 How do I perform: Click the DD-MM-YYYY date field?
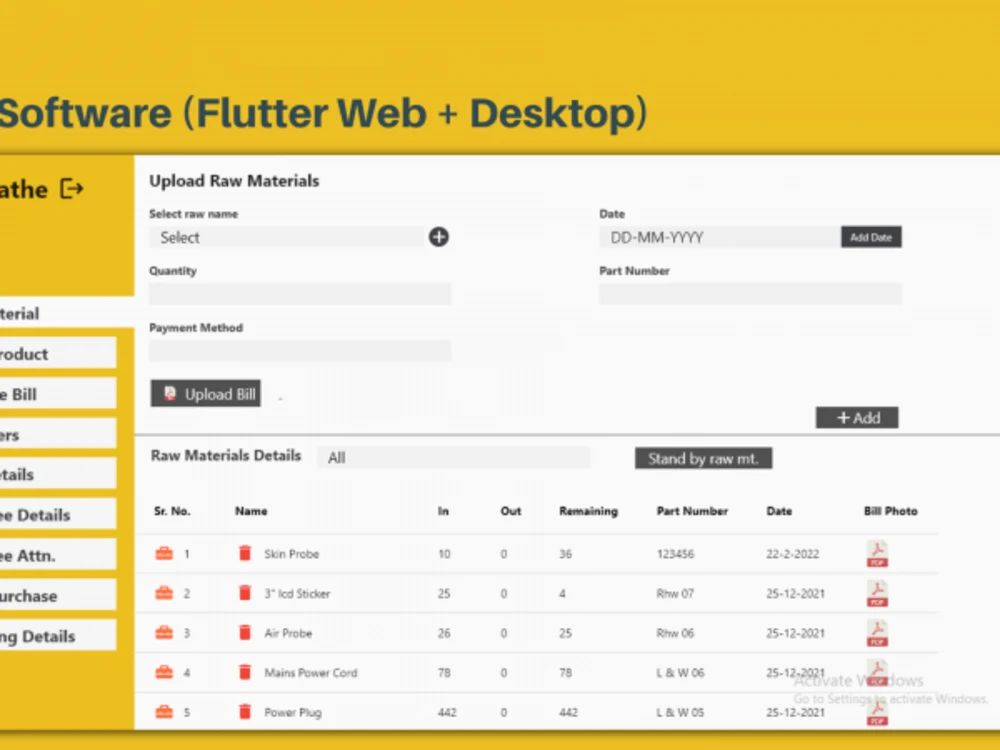point(719,237)
